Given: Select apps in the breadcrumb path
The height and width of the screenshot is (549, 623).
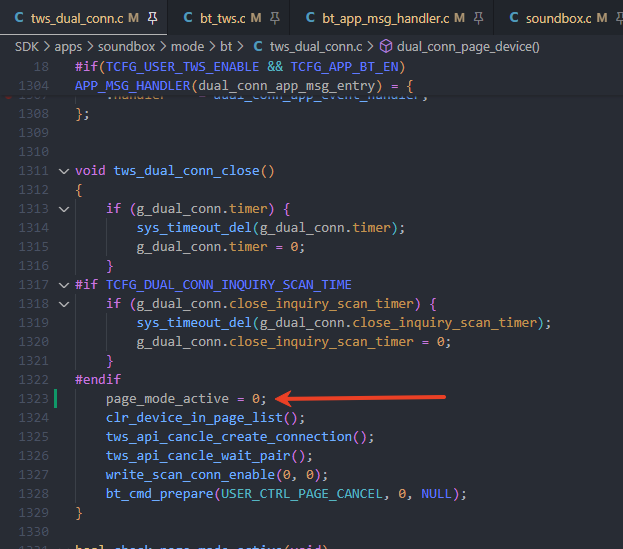Looking at the screenshot, I should click(x=68, y=47).
